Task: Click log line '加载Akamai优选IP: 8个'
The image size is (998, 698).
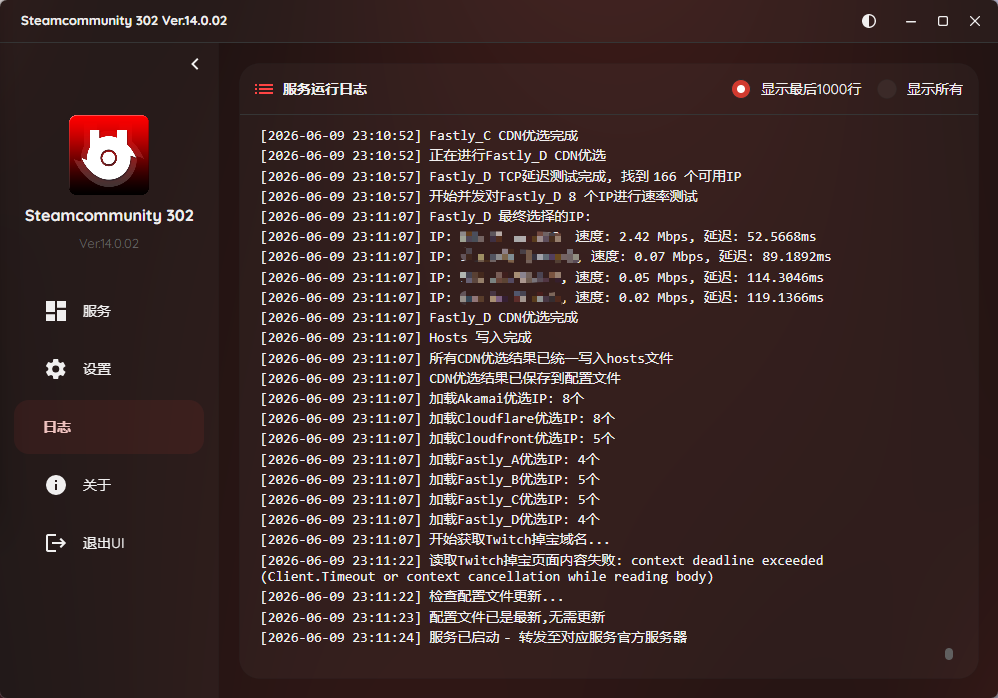Action: (423, 398)
